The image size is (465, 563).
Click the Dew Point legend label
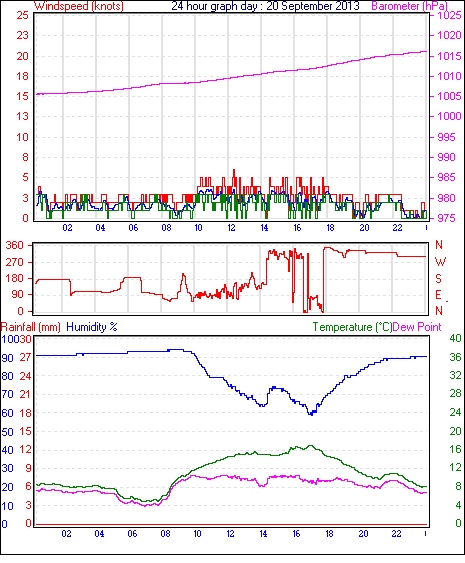pyautogui.click(x=417, y=327)
